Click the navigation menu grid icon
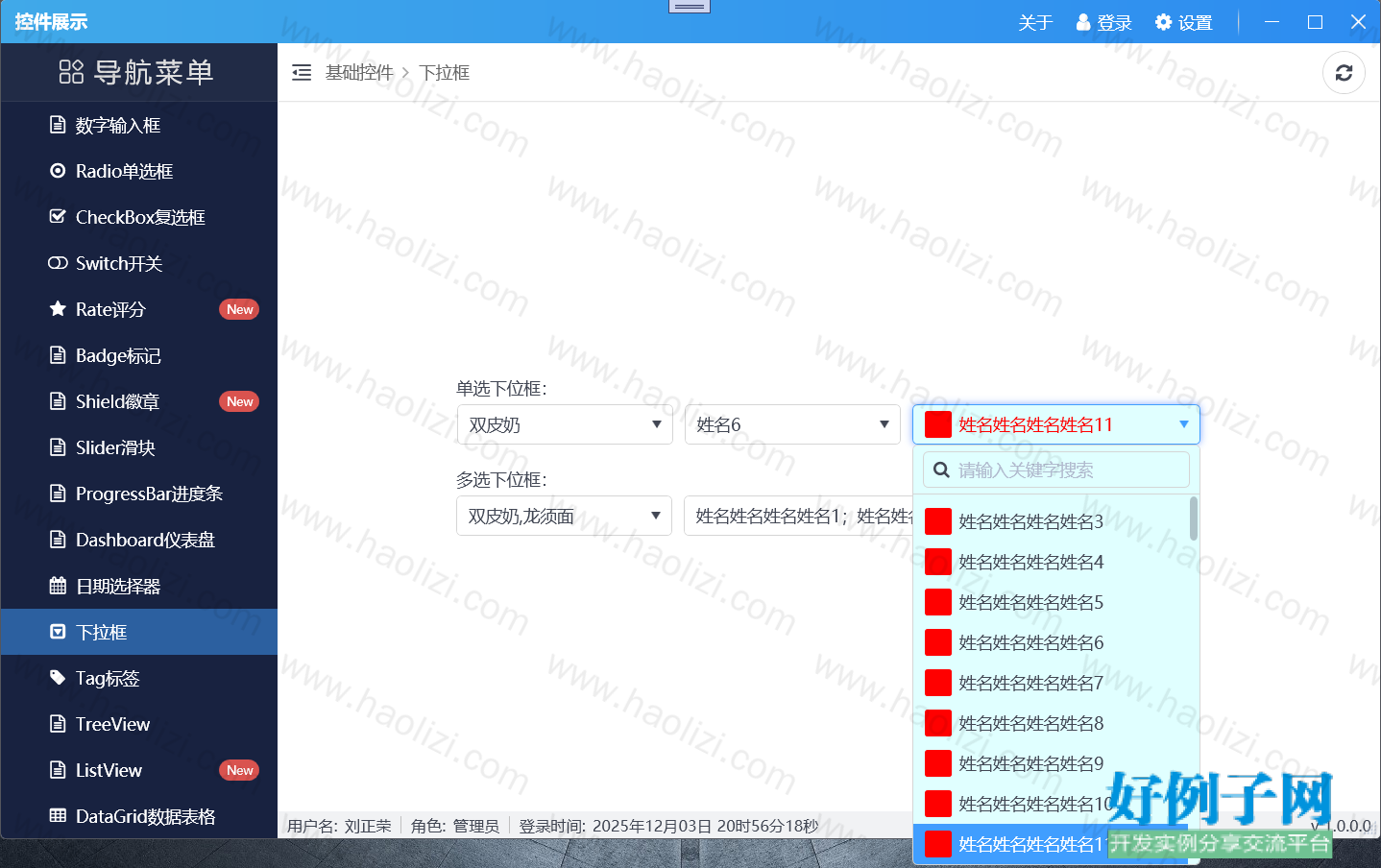This screenshot has height=868, width=1381. (x=71, y=72)
